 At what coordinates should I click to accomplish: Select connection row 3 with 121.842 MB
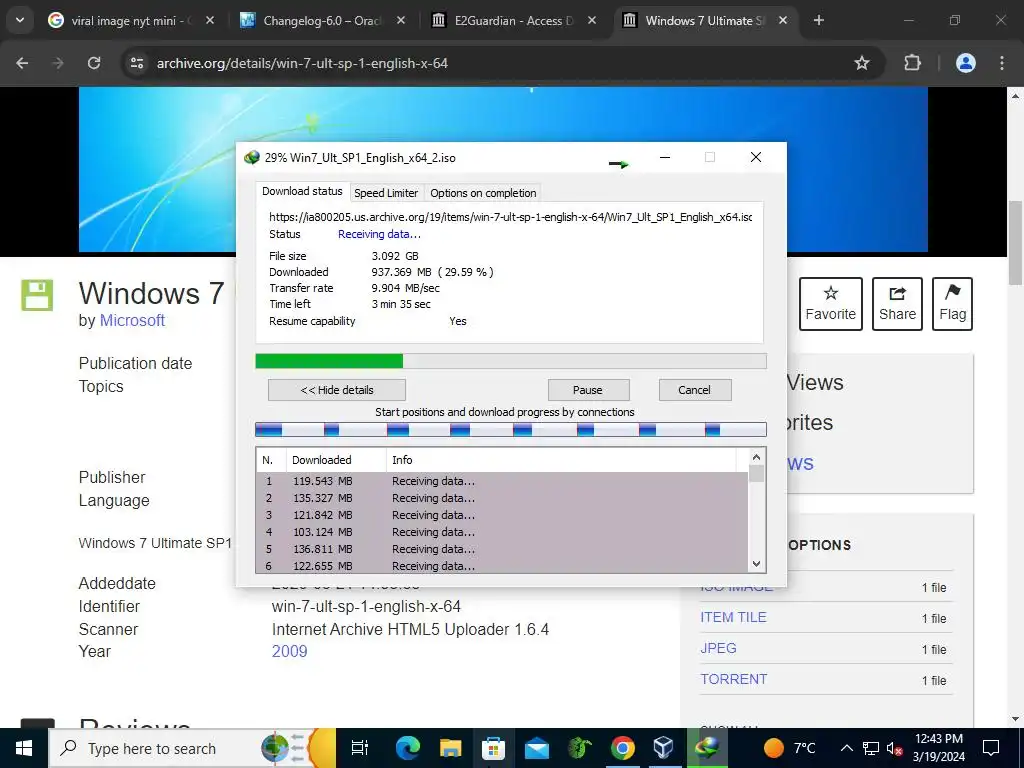pos(502,515)
